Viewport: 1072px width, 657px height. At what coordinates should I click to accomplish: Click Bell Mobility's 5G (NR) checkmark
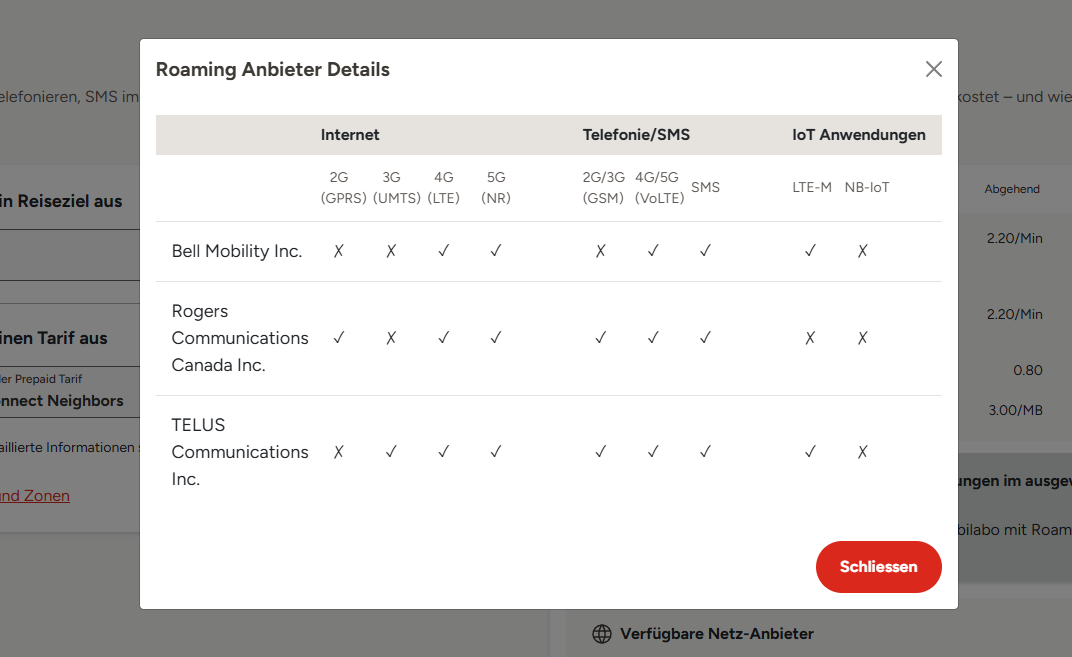pos(496,251)
